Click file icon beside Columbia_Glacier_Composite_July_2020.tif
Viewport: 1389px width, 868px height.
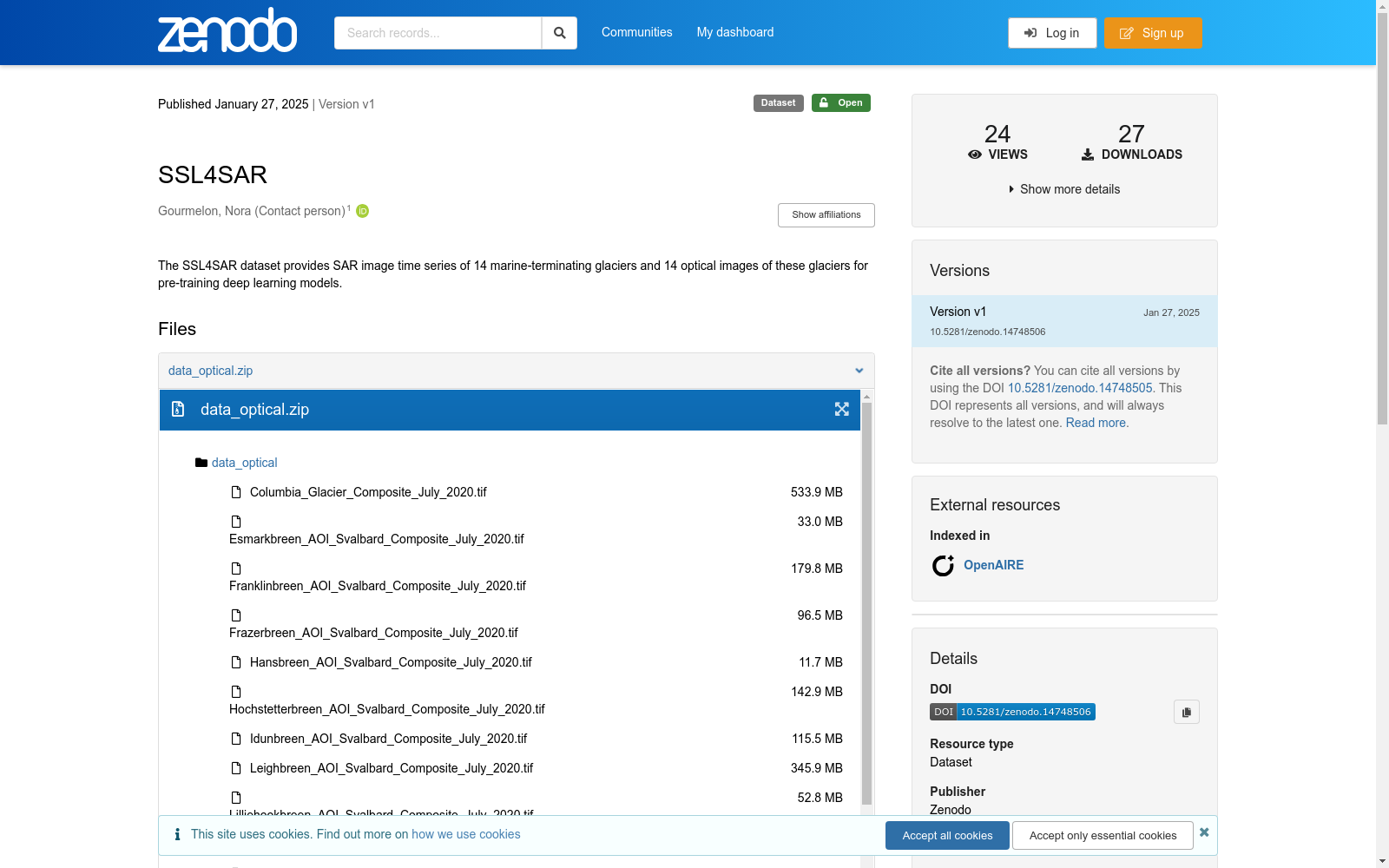(236, 492)
